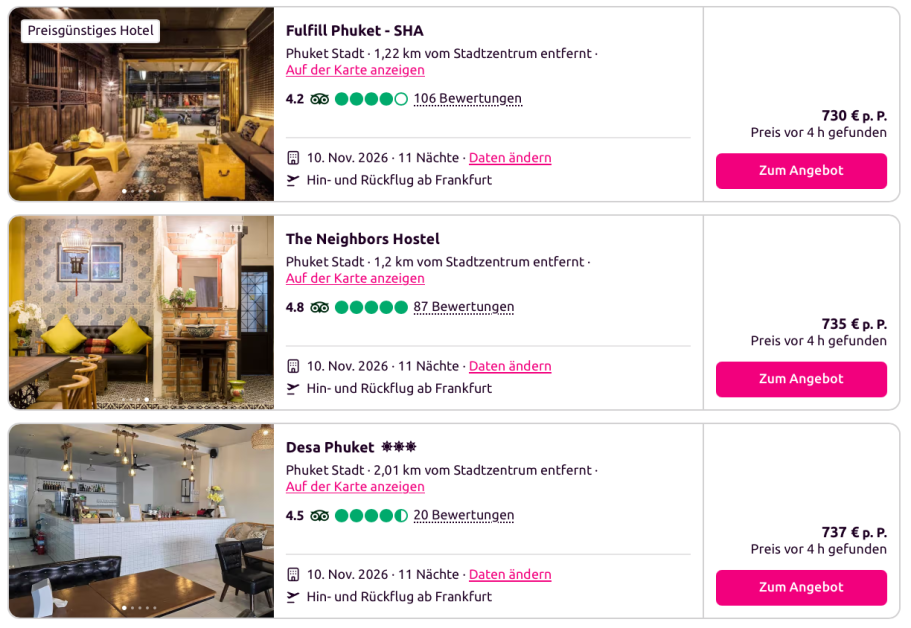The height and width of the screenshot is (628, 911).
Task: Click Tripadvisor owl icon for Desa Phuket
Action: [x=320, y=516]
